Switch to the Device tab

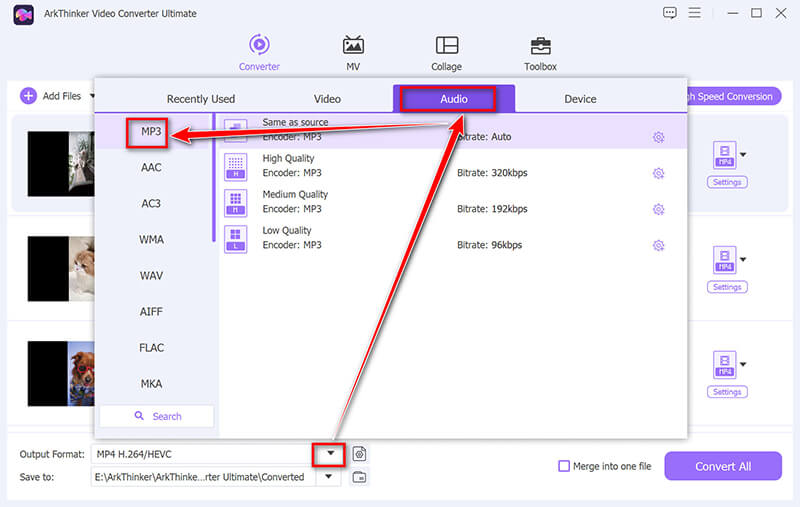tap(580, 99)
